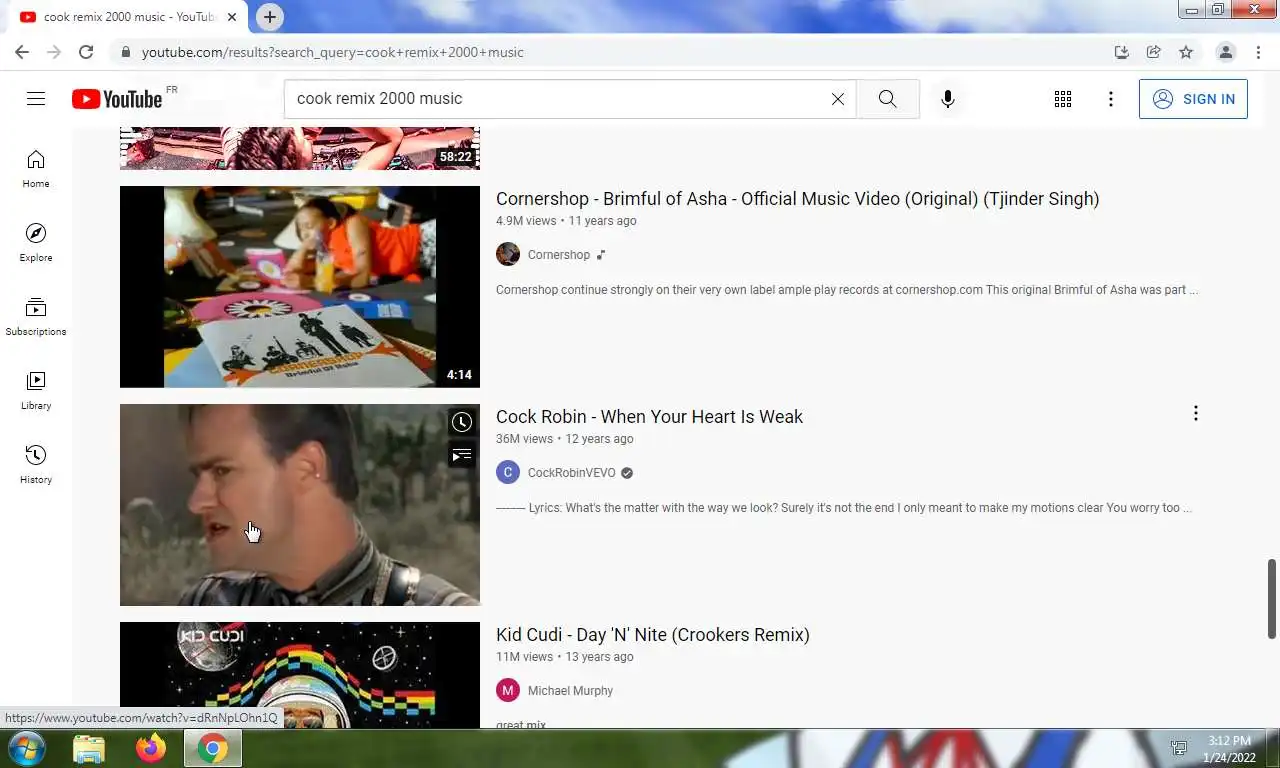1280x768 pixels.
Task: Open Chrome three-dot menu
Action: click(x=1258, y=52)
